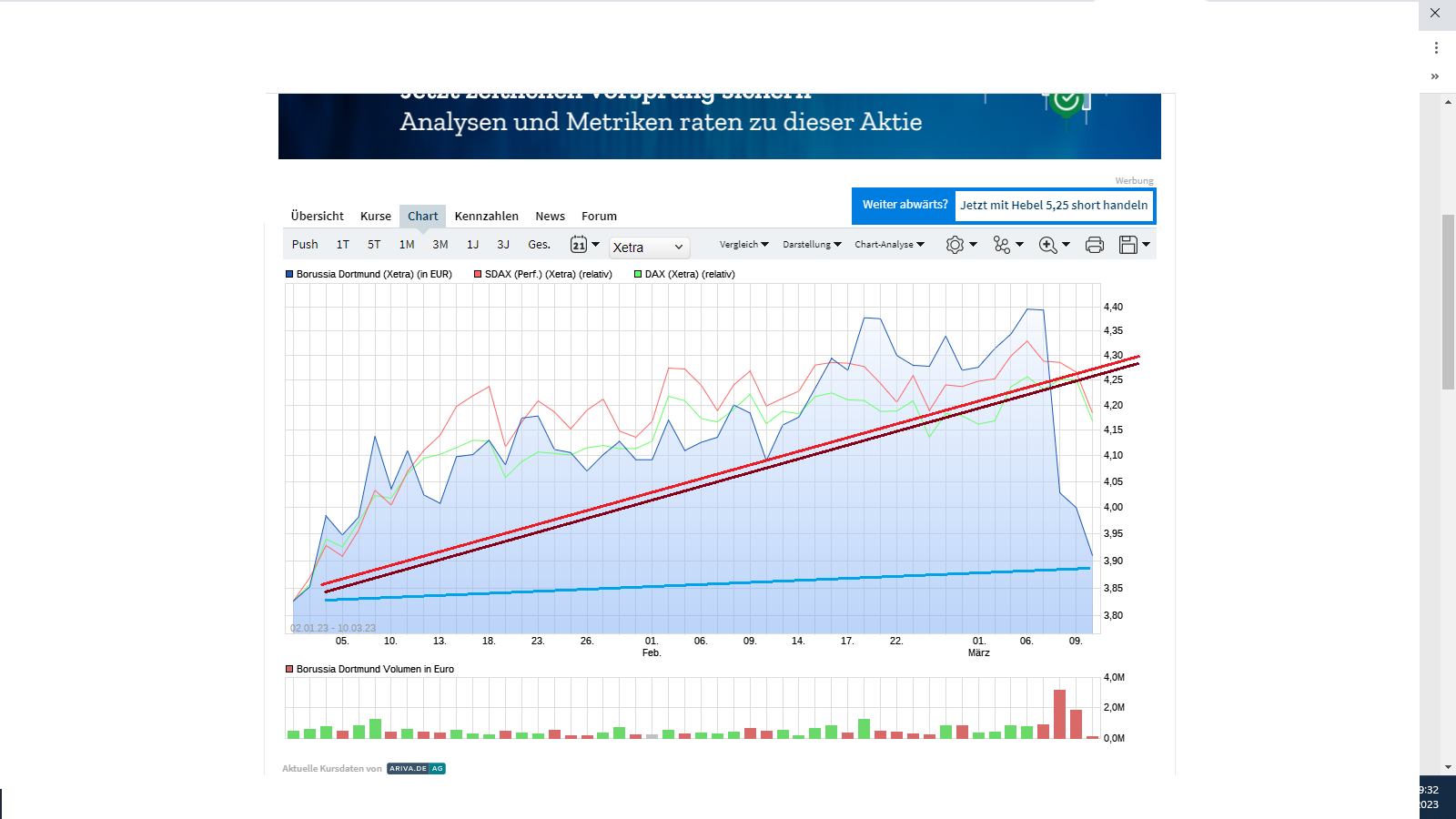This screenshot has height=819, width=1456.
Task: Click the vertical page scrollbar thumb
Action: coord(1448,302)
